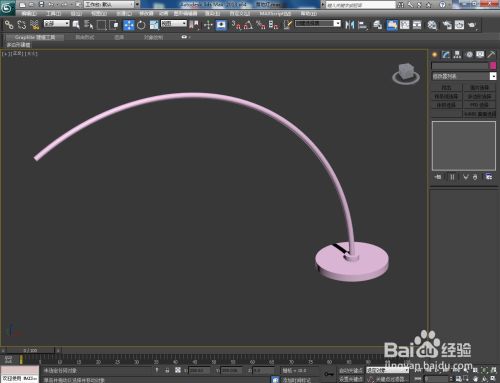Open the Select by Name dialog icon
The height and width of the screenshot is (383, 500).
[89, 25]
